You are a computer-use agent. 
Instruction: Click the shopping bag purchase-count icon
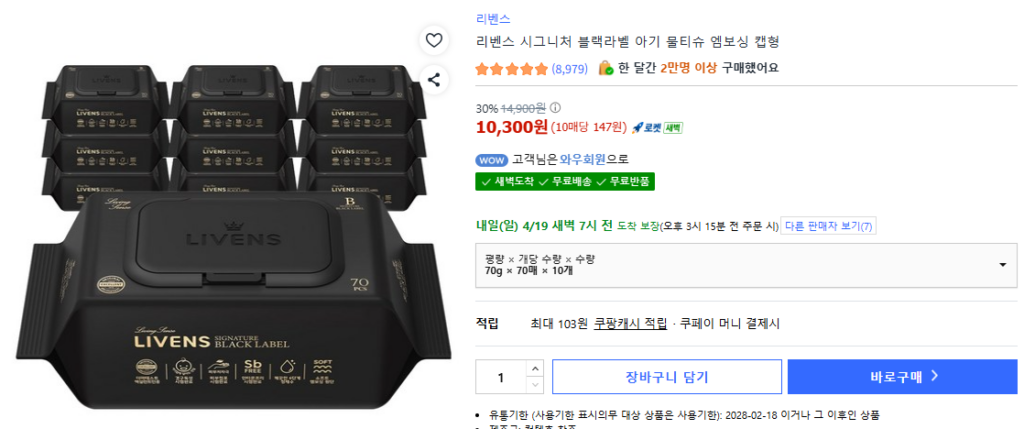click(x=605, y=68)
